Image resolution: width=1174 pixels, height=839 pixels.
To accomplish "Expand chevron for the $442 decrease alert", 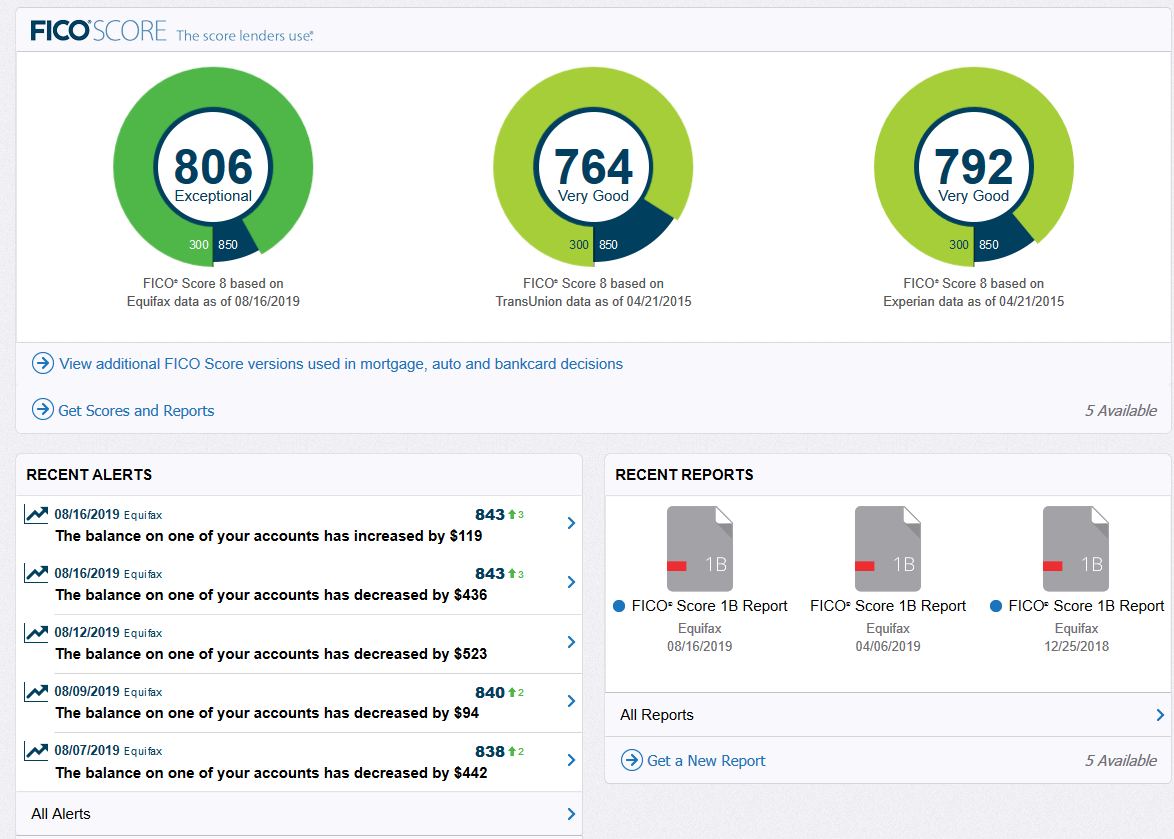I will pyautogui.click(x=571, y=760).
